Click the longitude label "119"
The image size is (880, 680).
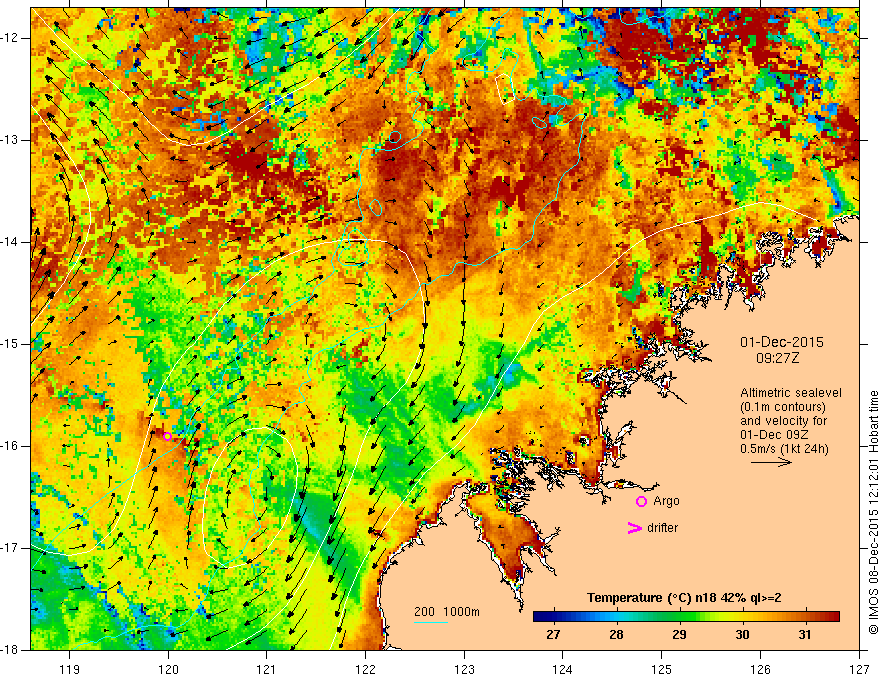click(70, 670)
